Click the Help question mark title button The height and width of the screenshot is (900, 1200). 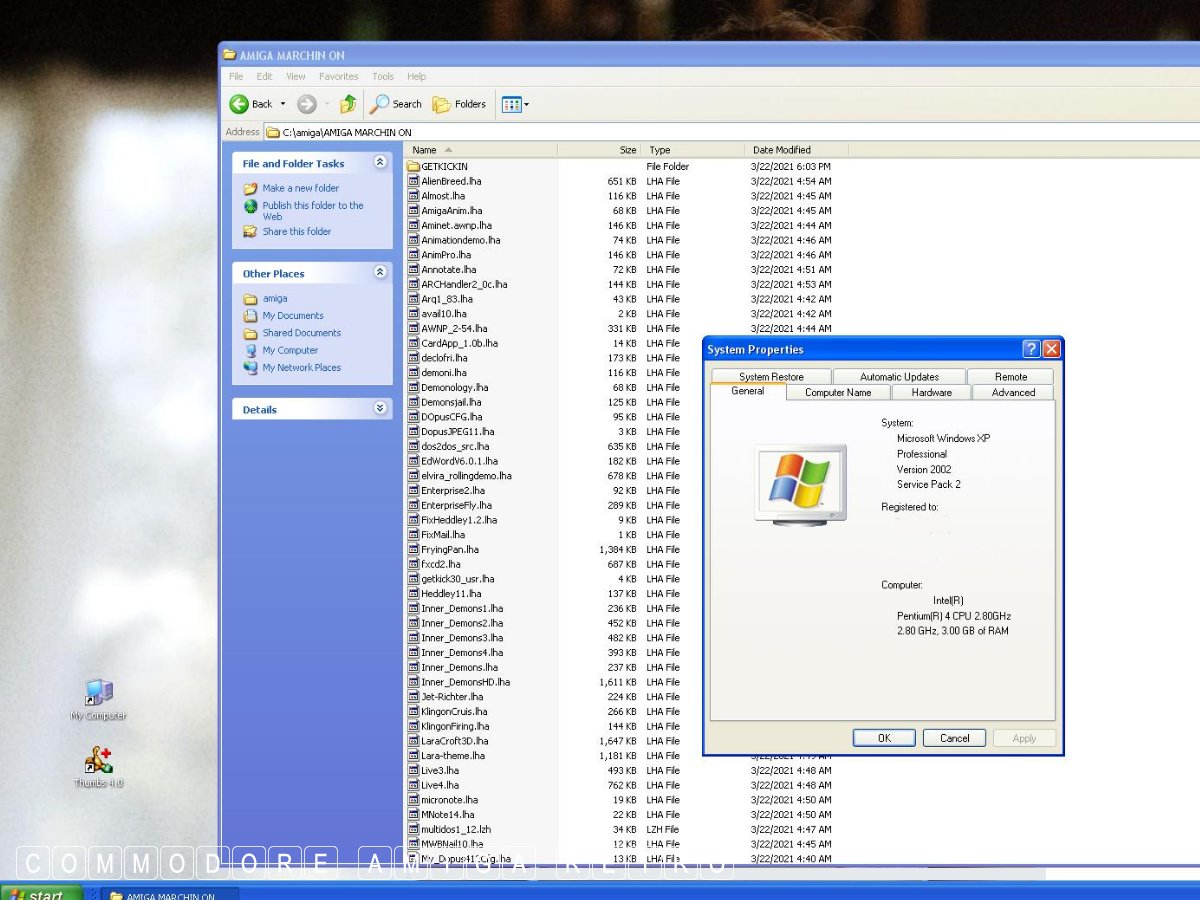coord(1031,349)
